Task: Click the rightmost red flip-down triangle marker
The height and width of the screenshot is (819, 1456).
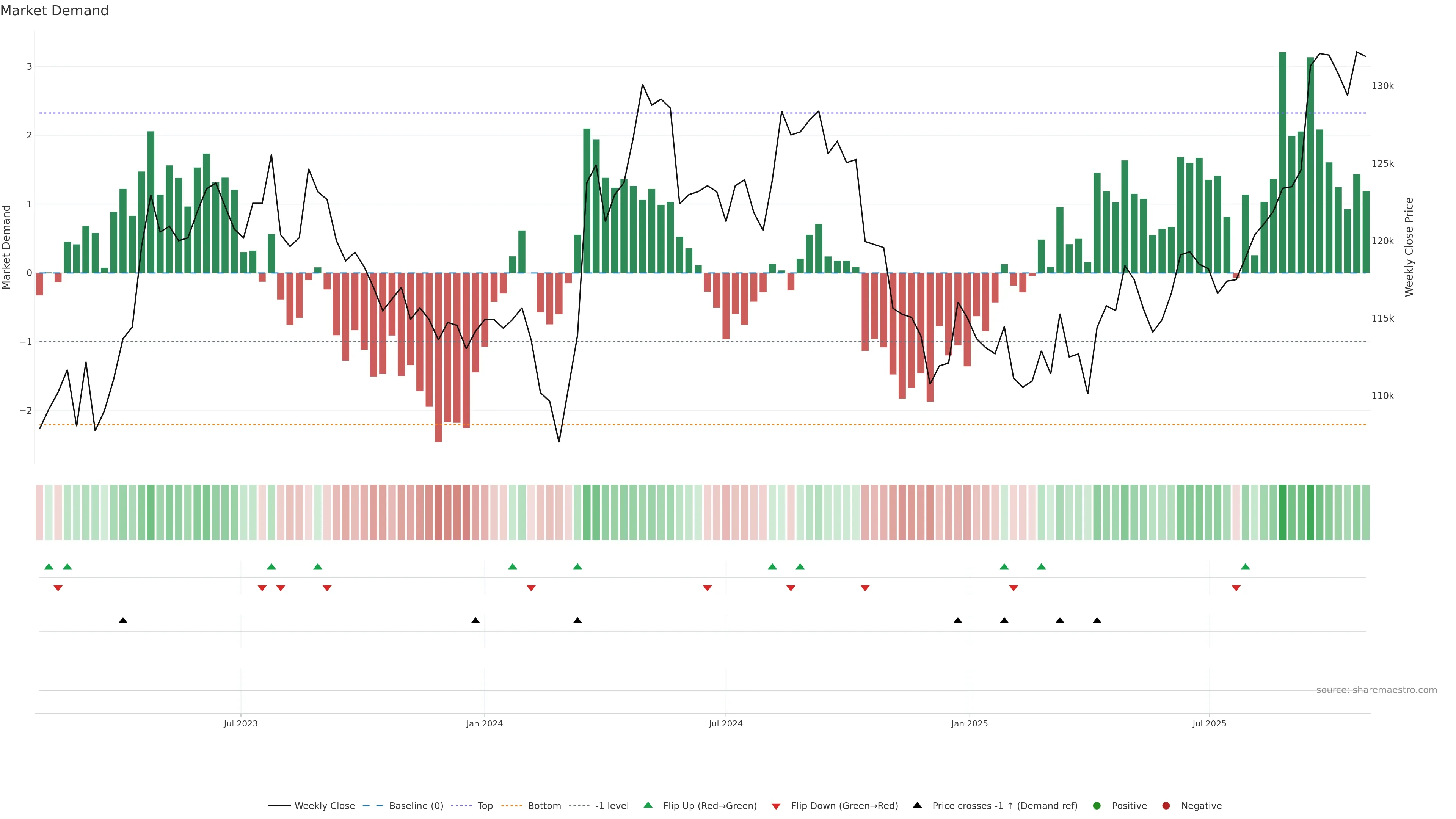Action: click(1236, 588)
